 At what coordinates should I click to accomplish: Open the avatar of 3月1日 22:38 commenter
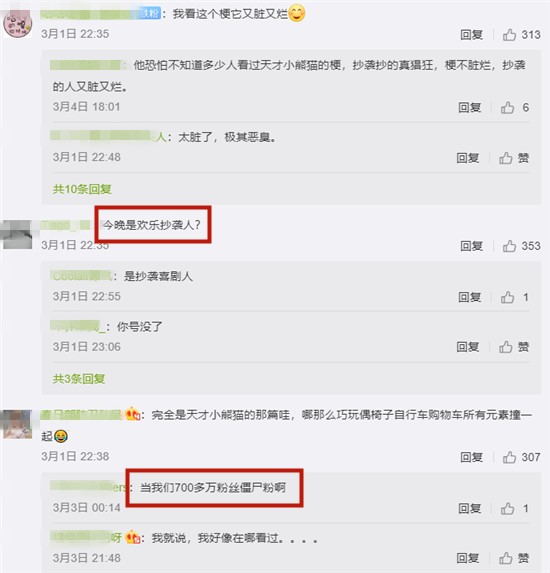pyautogui.click(x=18, y=424)
